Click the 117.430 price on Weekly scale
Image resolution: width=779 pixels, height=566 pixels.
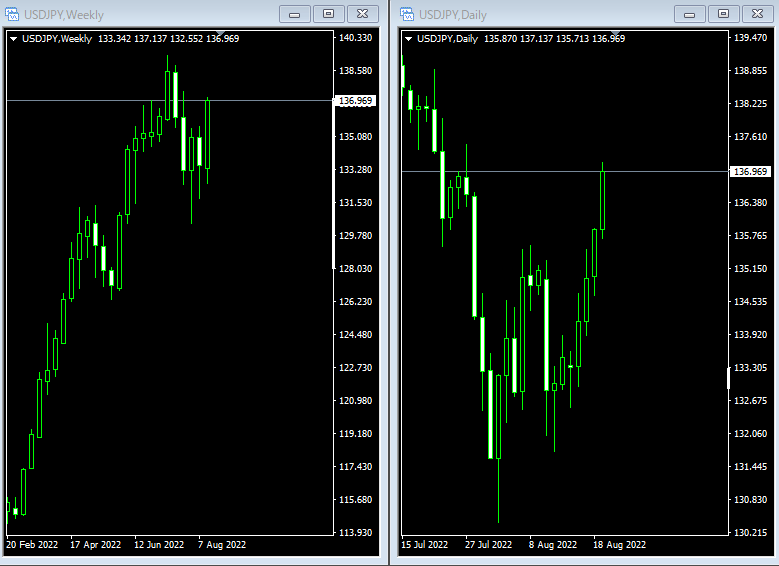355,467
